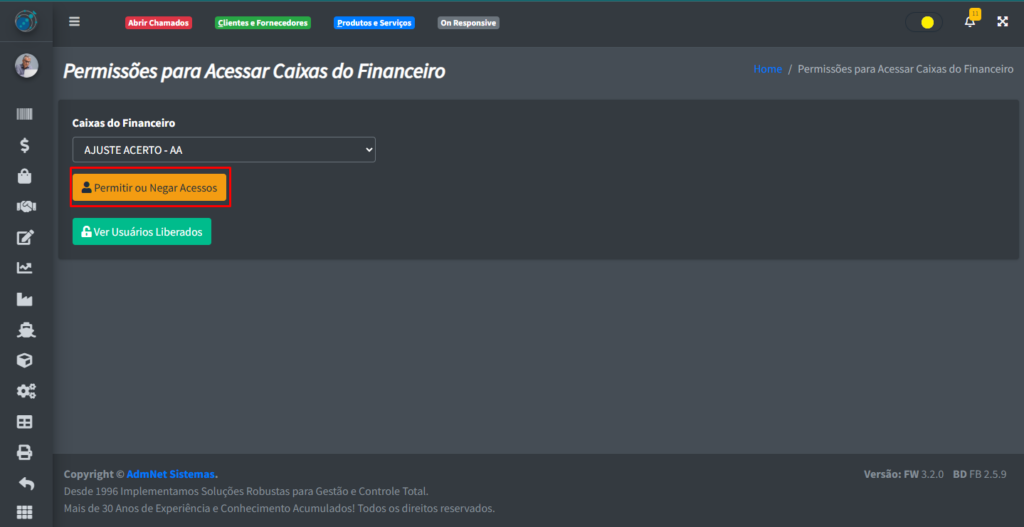Open the gears settings sidebar icon
Viewport: 1024px width, 527px height.
click(x=25, y=391)
